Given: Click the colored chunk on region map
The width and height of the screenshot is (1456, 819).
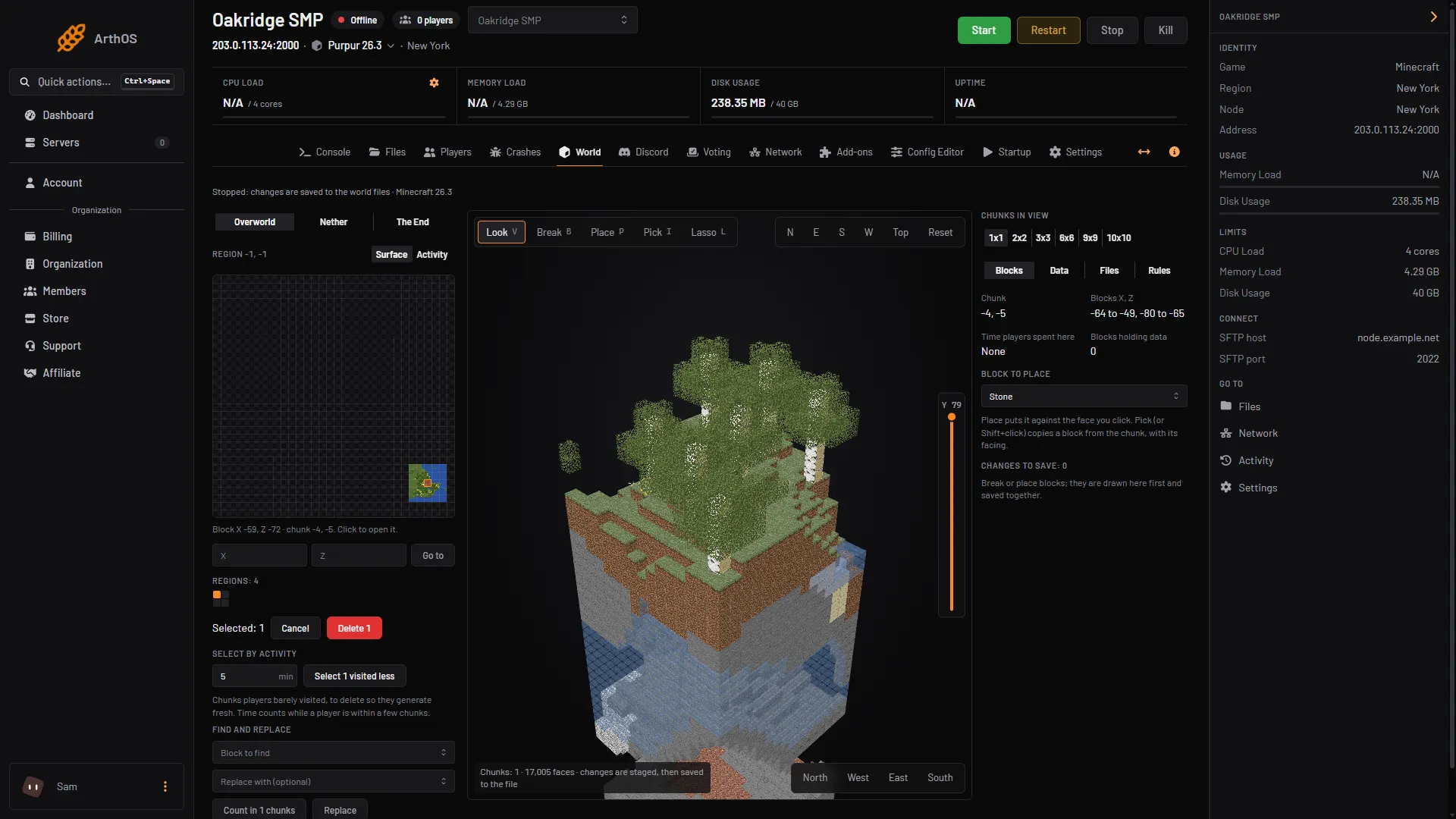Looking at the screenshot, I should (x=428, y=483).
